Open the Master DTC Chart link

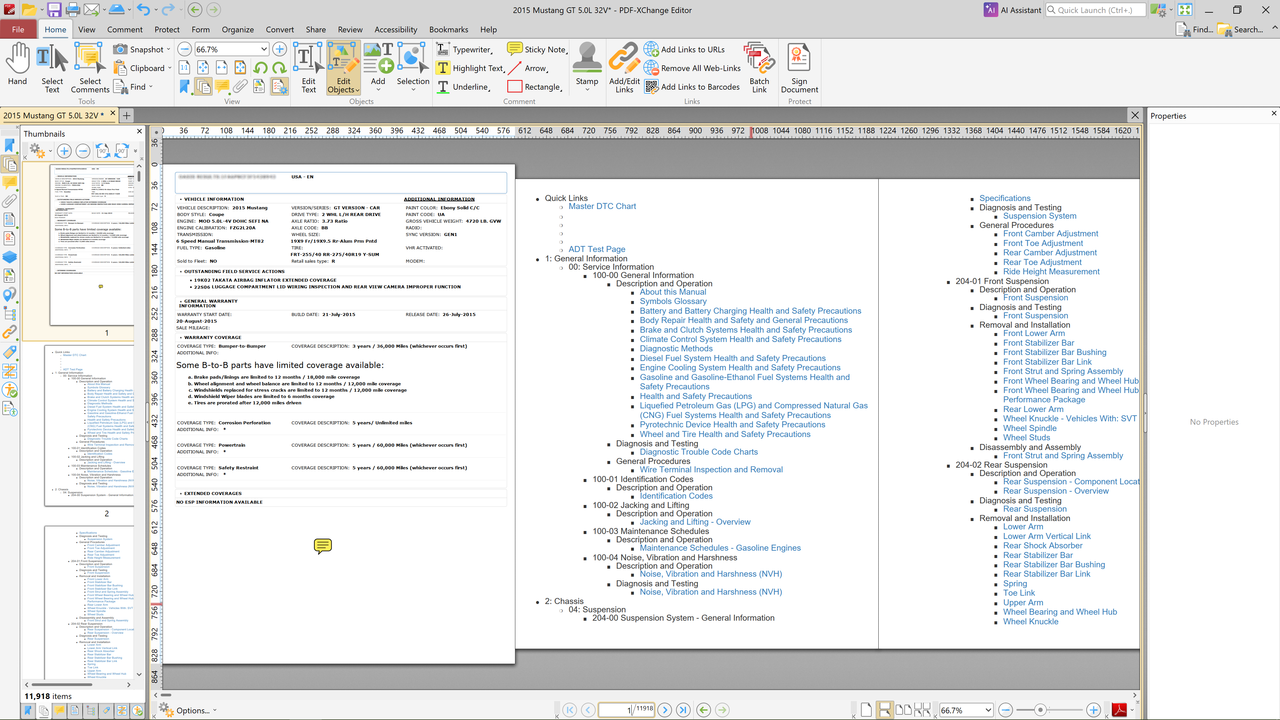pyautogui.click(x=602, y=207)
